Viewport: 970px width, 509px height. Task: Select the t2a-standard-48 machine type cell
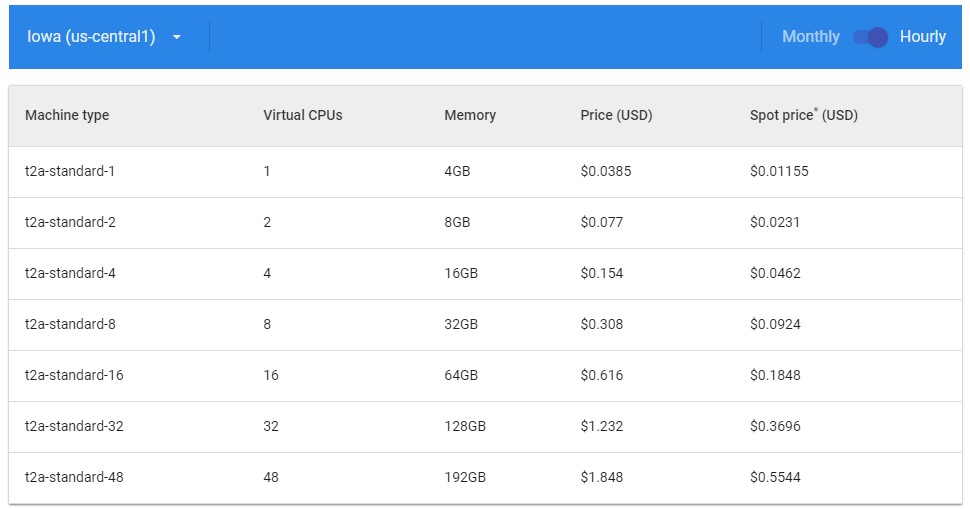[x=74, y=477]
